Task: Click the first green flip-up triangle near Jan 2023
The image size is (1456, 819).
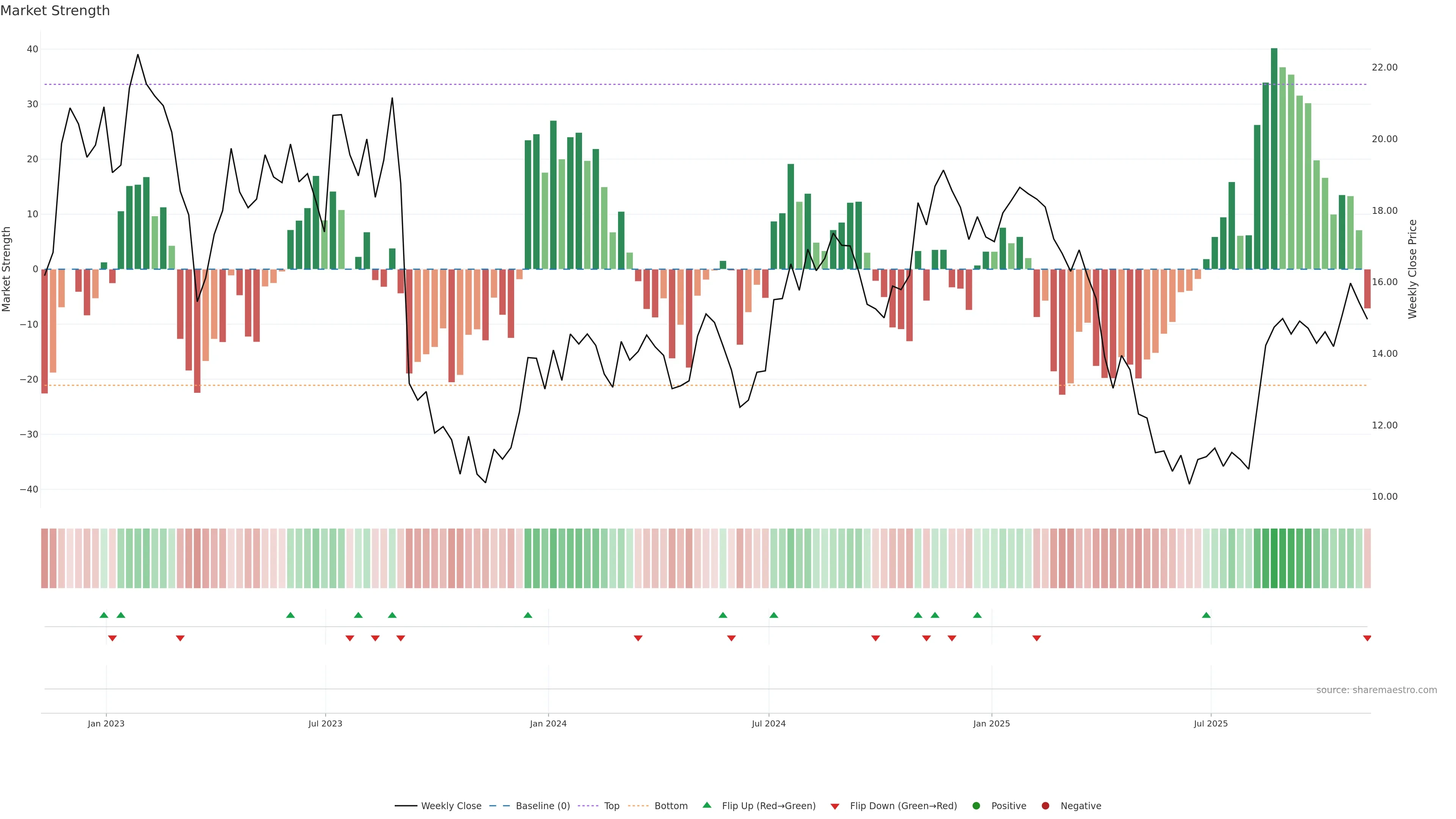Action: tap(104, 615)
